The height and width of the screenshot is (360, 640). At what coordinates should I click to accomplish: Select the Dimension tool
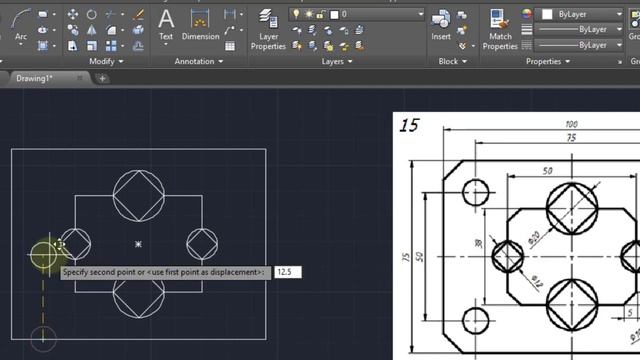[200, 24]
